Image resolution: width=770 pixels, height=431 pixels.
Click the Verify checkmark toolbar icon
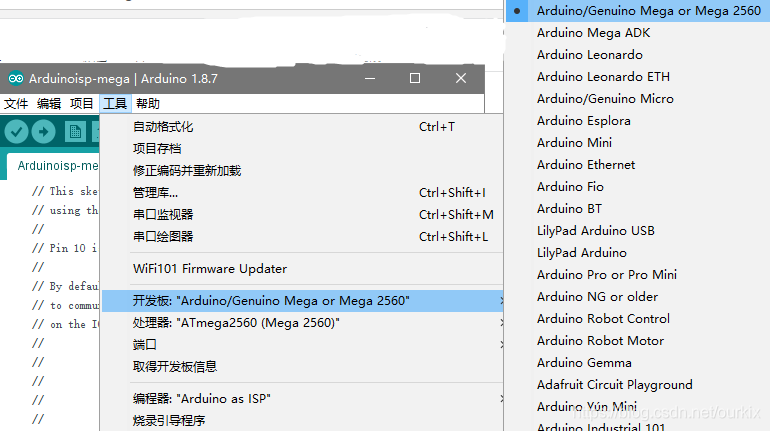pos(16,132)
